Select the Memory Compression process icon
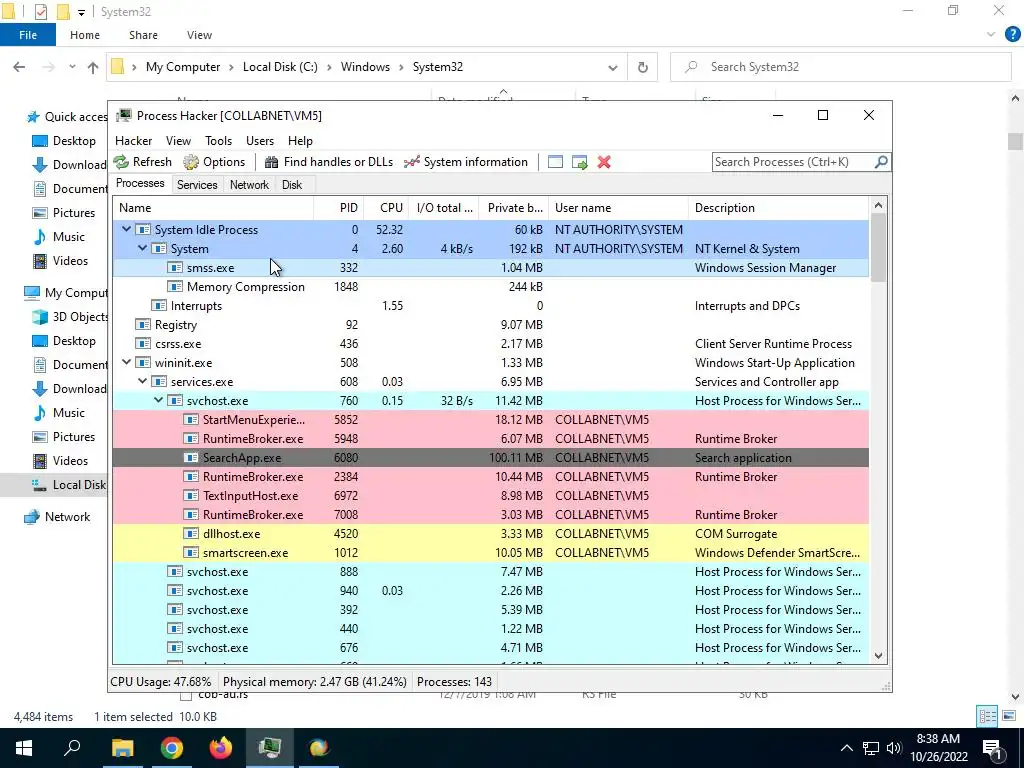The image size is (1024, 768). click(174, 287)
